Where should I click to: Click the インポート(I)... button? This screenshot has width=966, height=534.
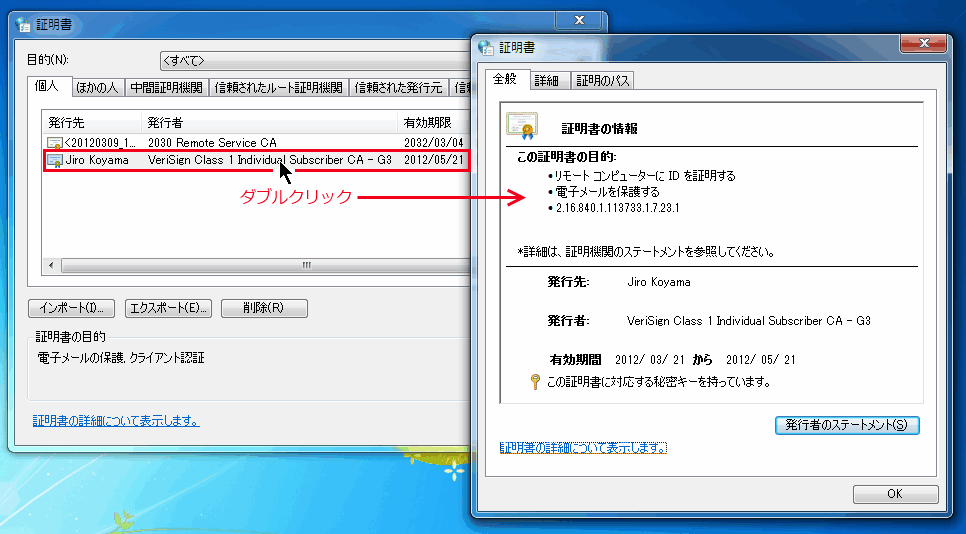pos(71,308)
